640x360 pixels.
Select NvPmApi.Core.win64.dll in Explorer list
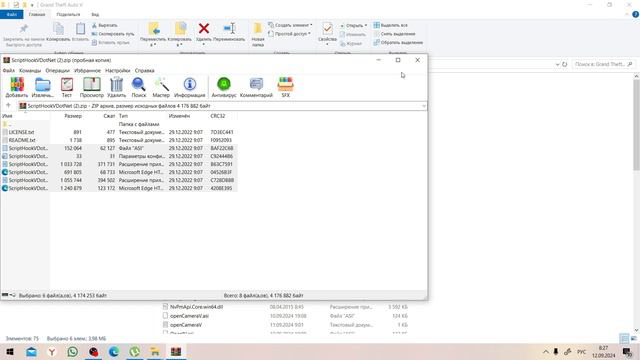pos(196,307)
